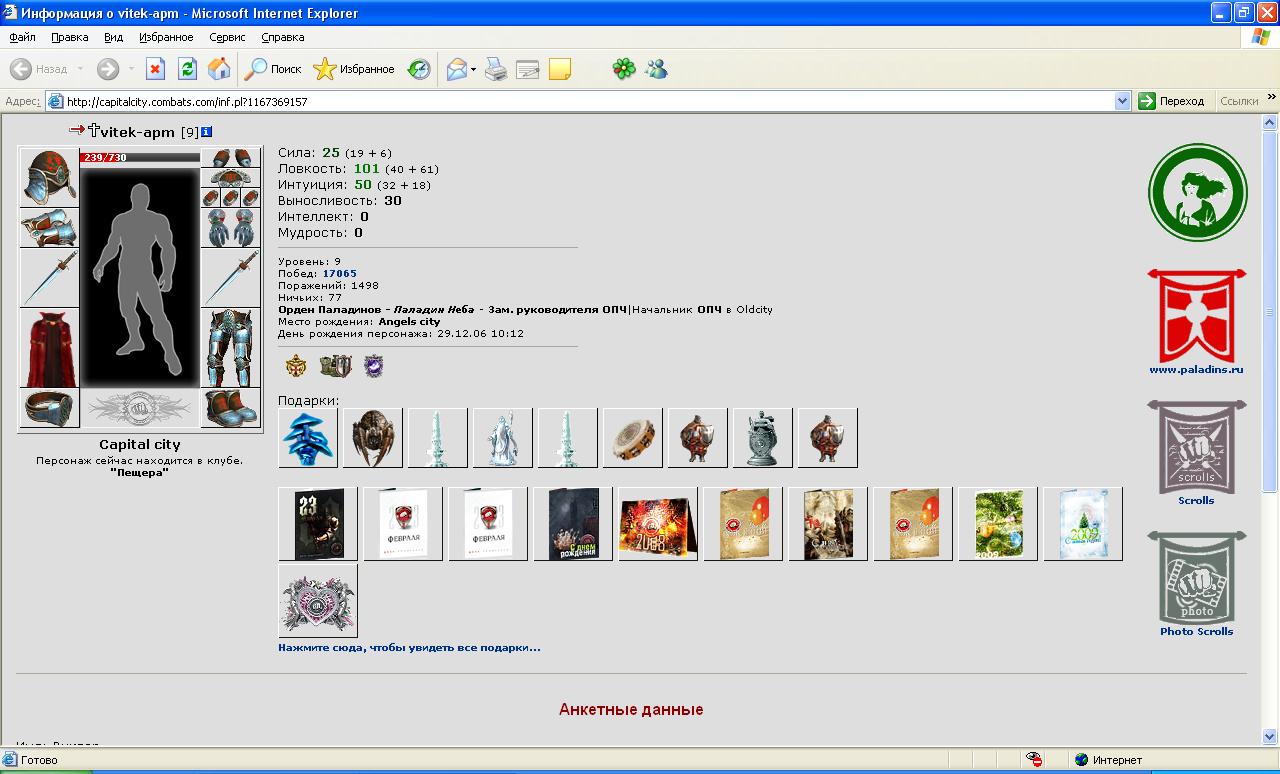Image resolution: width=1280 pixels, height=774 pixels.
Task: Open the Справка menu
Action: 283,37
